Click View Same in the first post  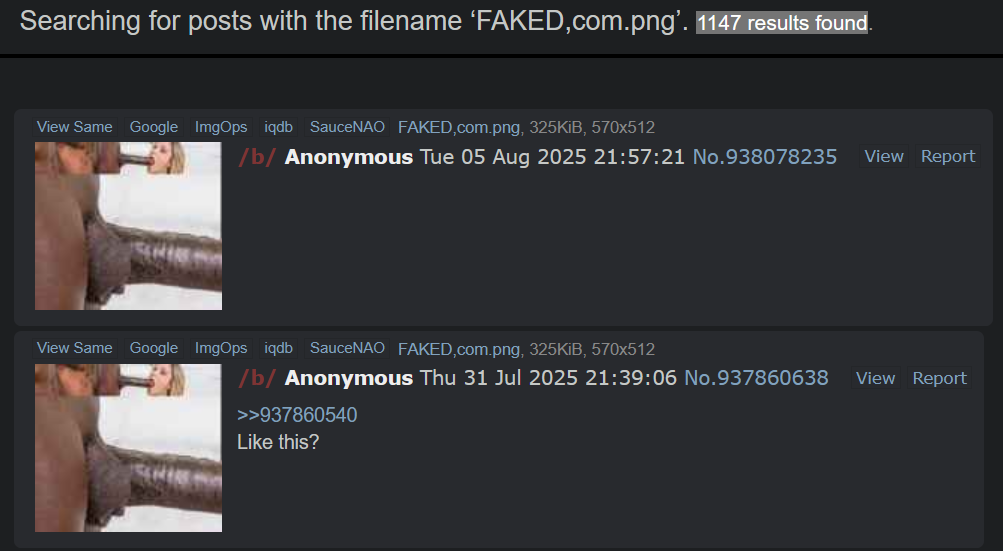[x=74, y=127]
